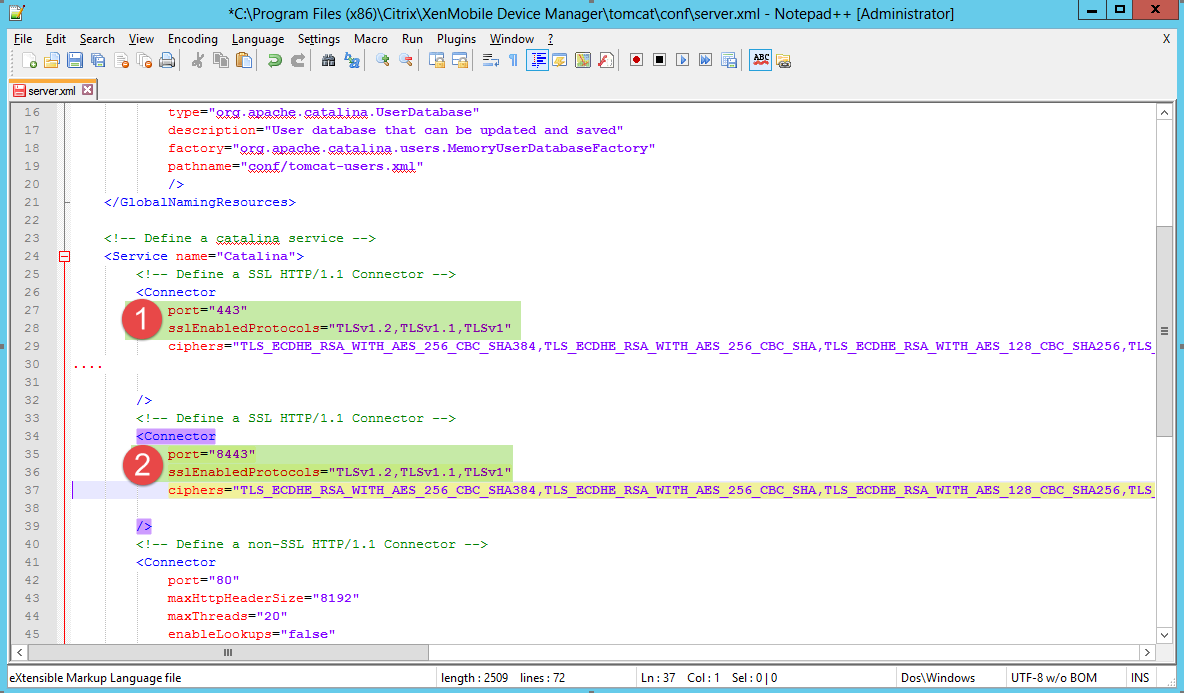Image resolution: width=1184 pixels, height=693 pixels.
Task: Click the horizontal scrollbar left arrow
Action: coord(20,652)
